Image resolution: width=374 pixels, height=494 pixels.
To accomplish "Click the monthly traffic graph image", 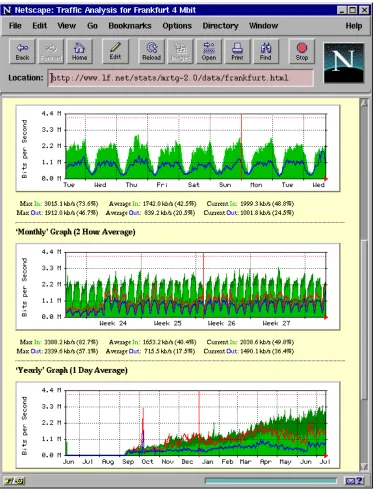I will [178, 287].
